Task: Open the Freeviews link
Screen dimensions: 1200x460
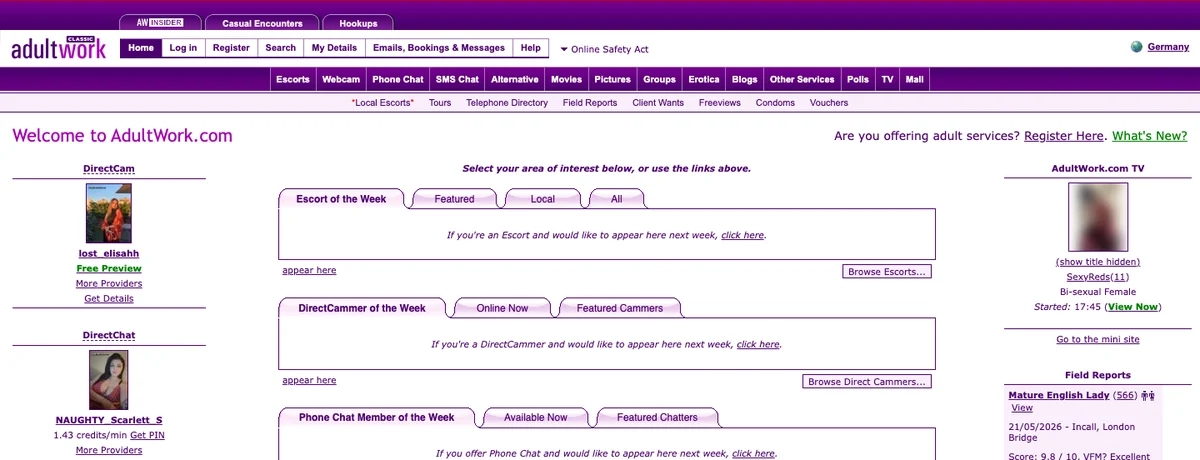Action: point(720,103)
